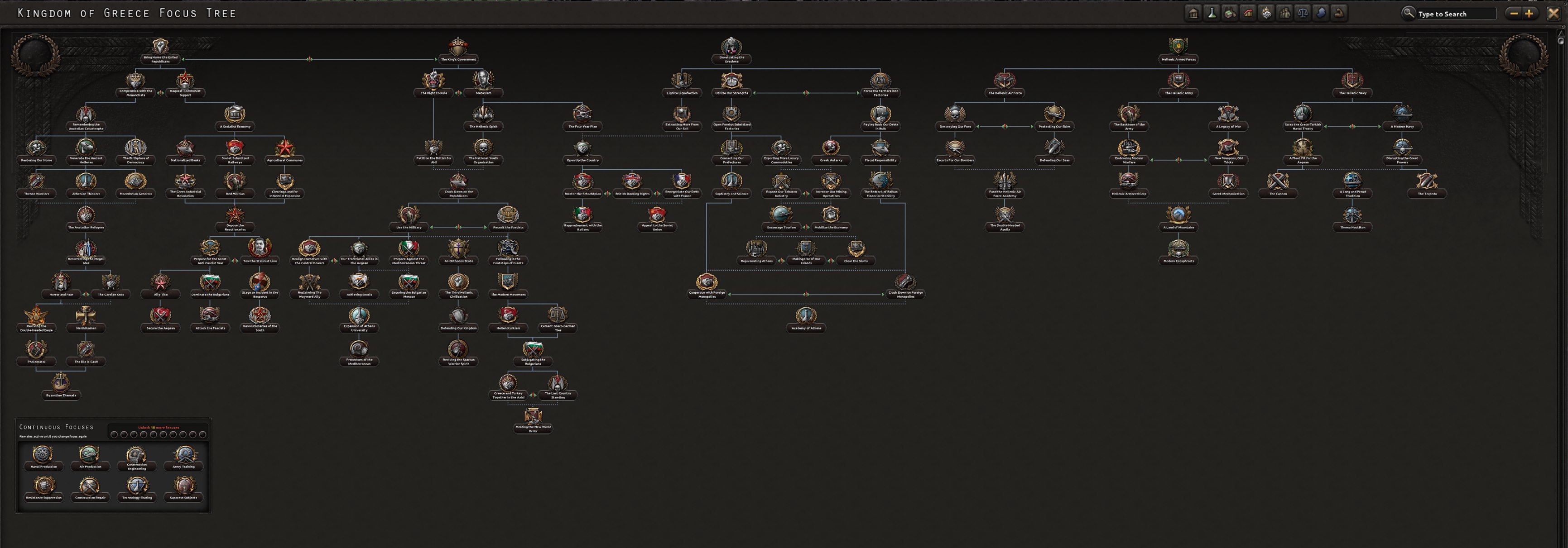The width and height of the screenshot is (1568, 548).
Task: Click the plus button to zoom in
Action: (1529, 14)
